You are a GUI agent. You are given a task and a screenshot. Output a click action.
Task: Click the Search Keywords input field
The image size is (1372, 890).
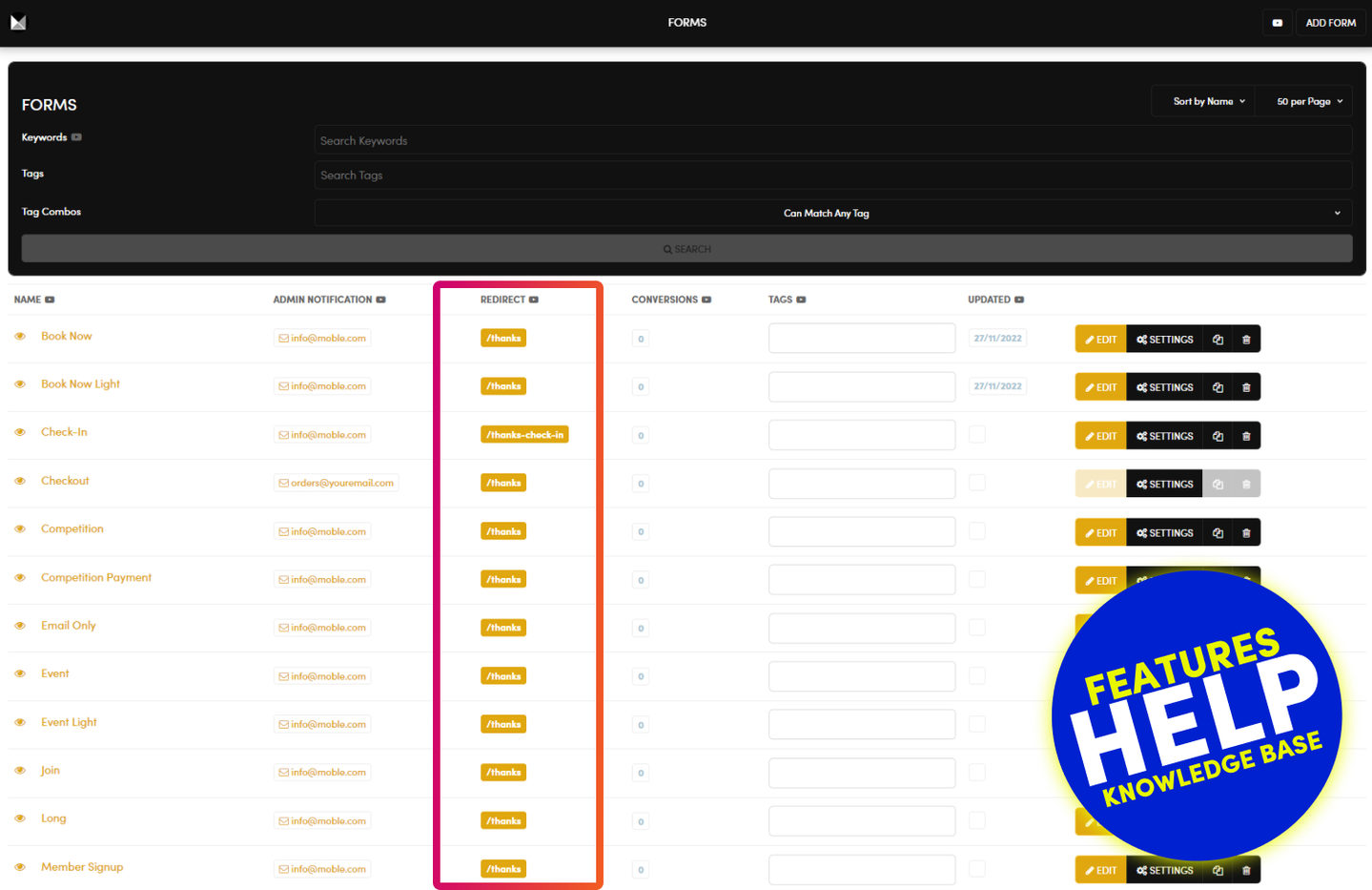tap(832, 140)
